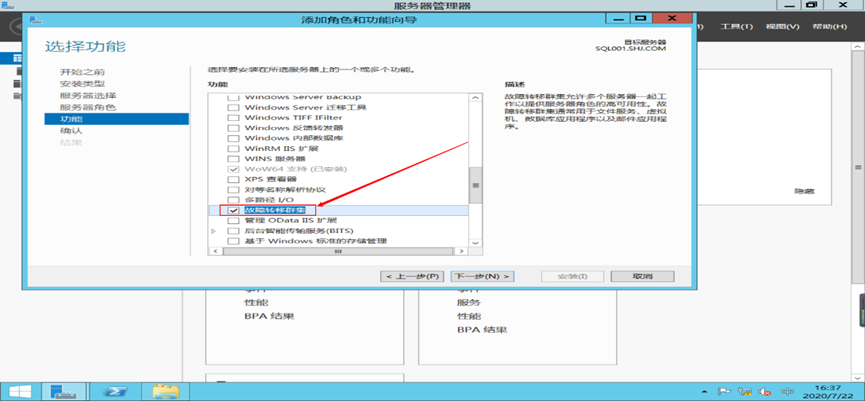The height and width of the screenshot is (401, 865).
Task: Uncheck the 故障转移群集 checkbox
Action: coord(234,210)
